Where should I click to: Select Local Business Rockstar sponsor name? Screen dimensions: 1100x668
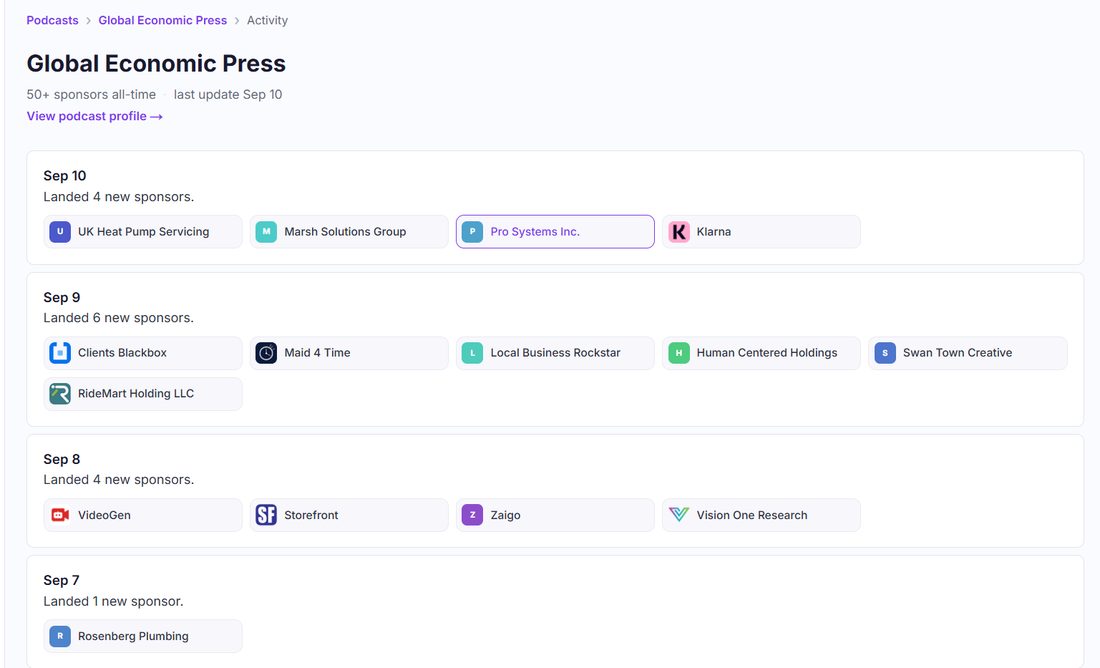[x=555, y=353]
